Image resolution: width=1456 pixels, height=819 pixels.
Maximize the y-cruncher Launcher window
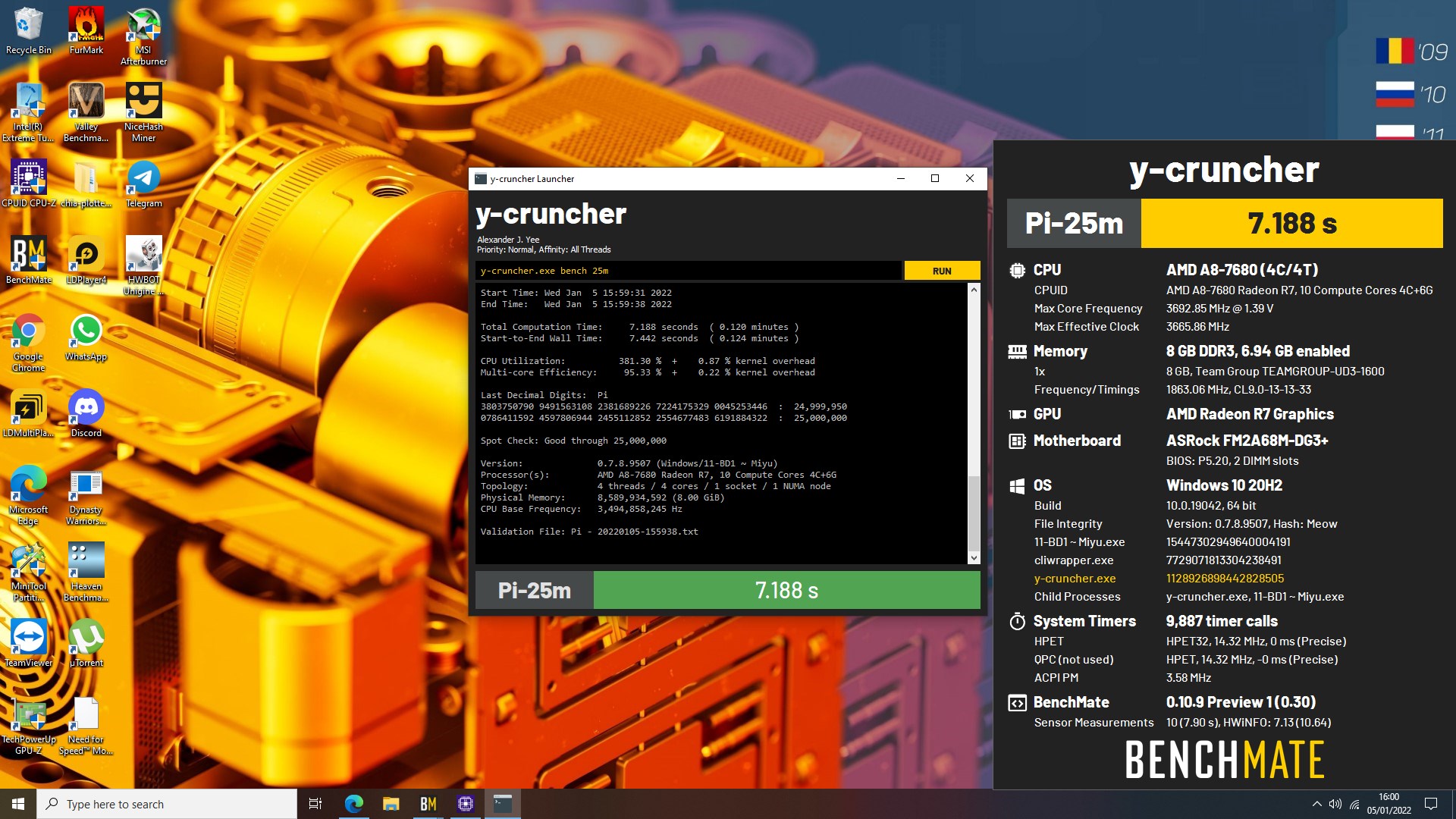[935, 179]
